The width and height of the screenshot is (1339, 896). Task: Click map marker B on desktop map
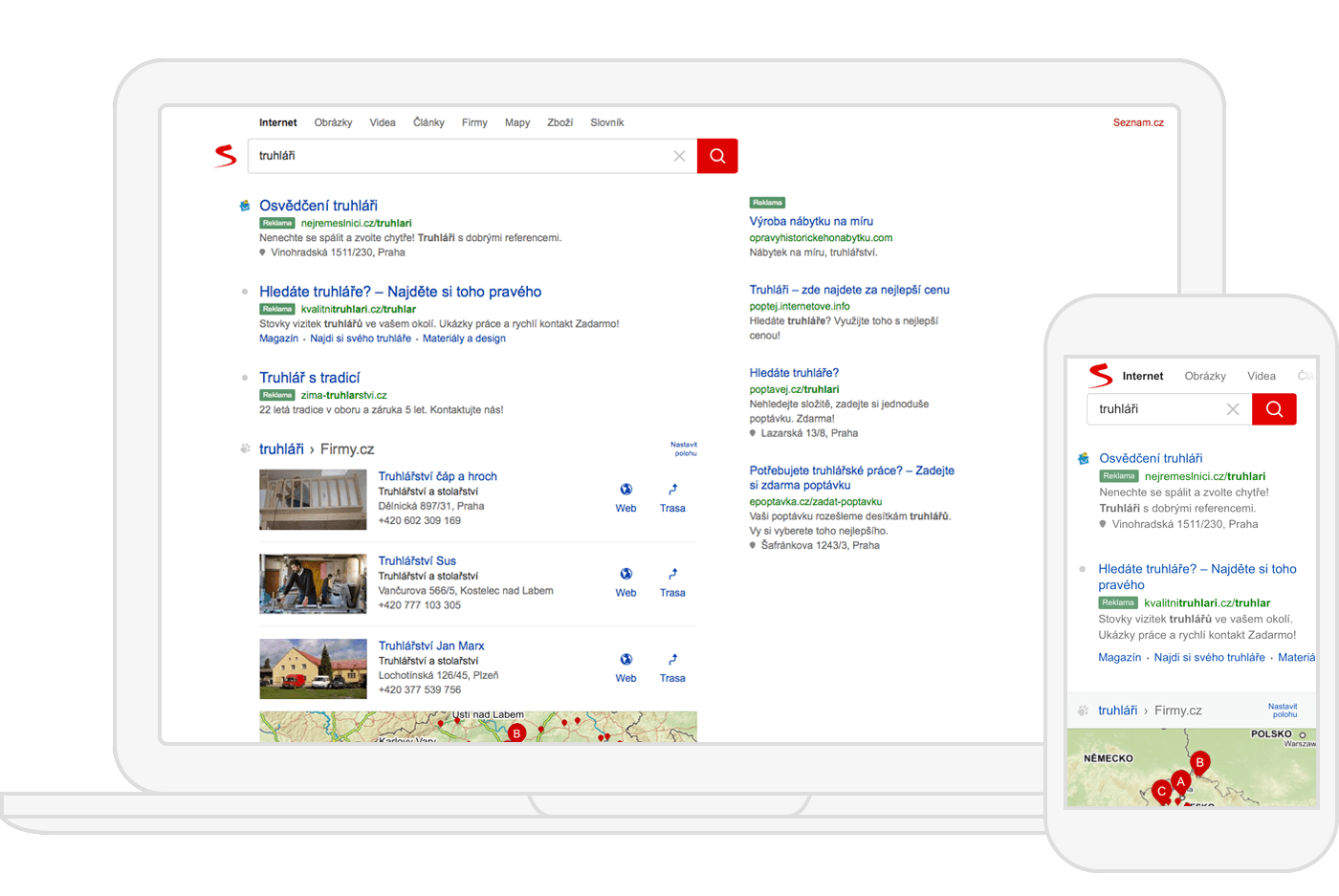(x=516, y=732)
